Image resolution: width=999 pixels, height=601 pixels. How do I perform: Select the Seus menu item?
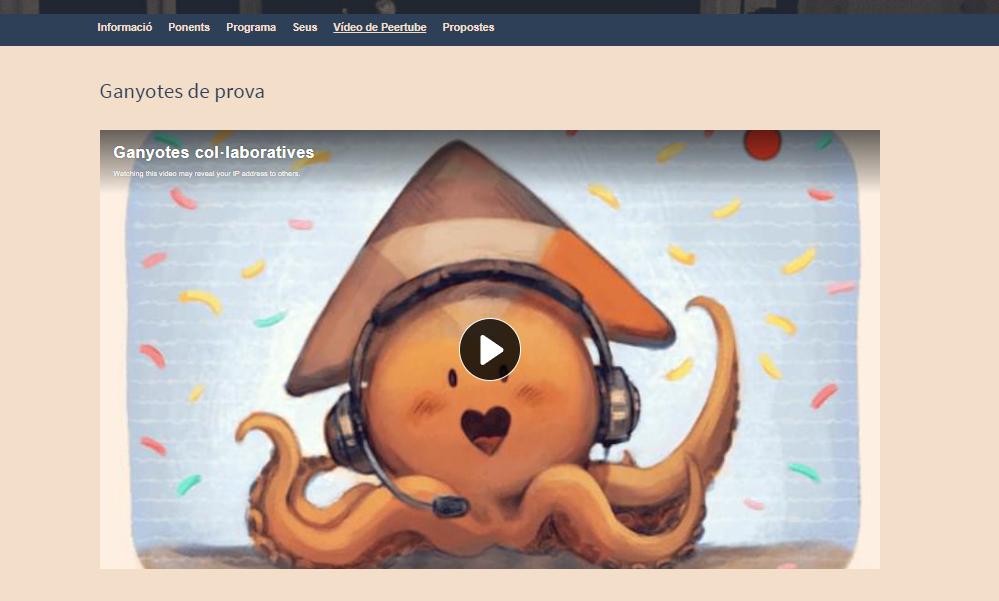coord(304,27)
